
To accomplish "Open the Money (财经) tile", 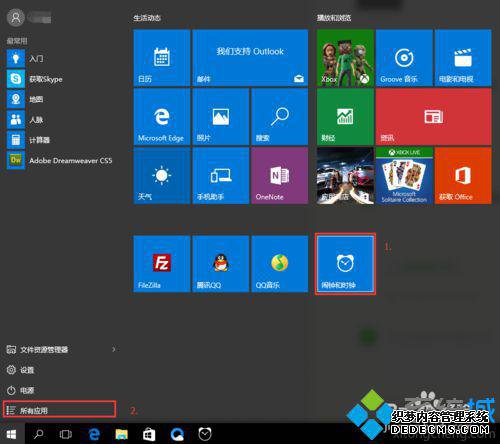I will coord(345,117).
